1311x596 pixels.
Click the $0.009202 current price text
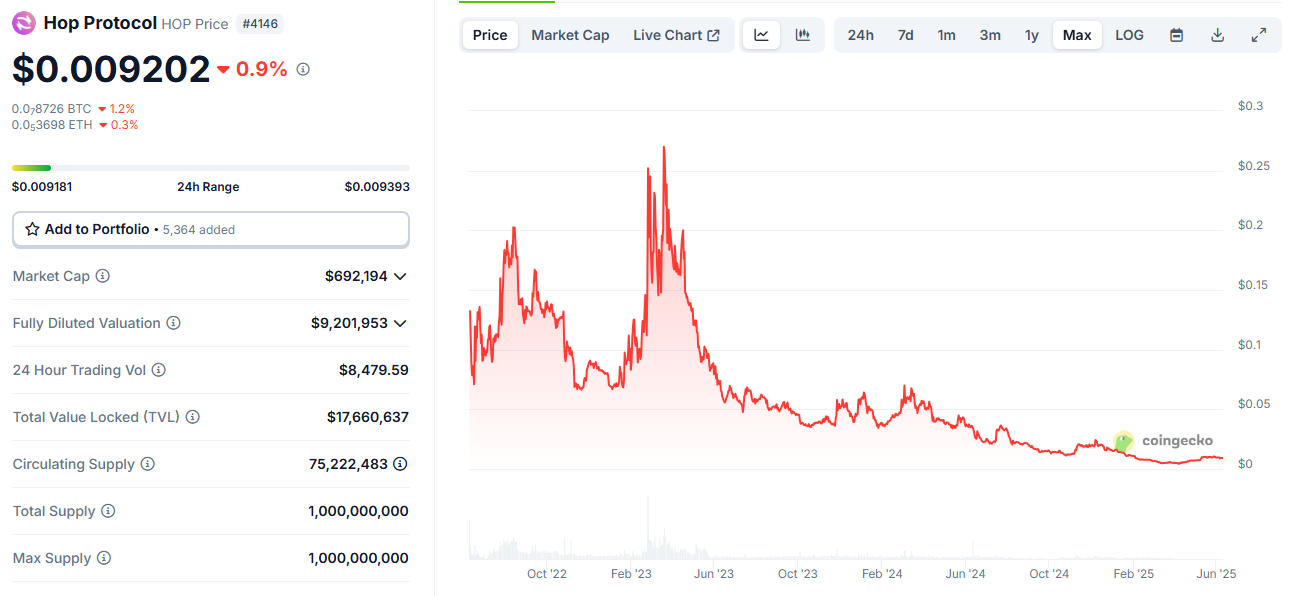(x=111, y=69)
